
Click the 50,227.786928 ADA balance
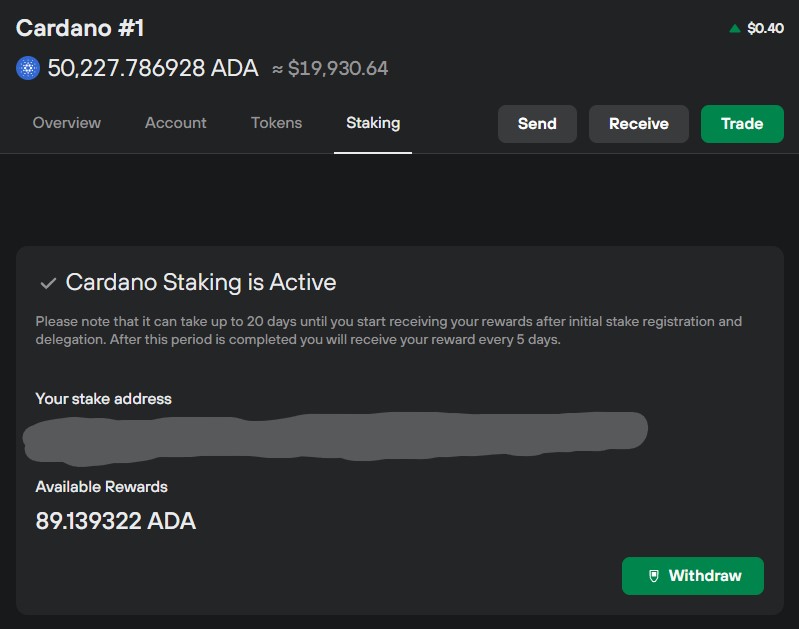(152, 68)
